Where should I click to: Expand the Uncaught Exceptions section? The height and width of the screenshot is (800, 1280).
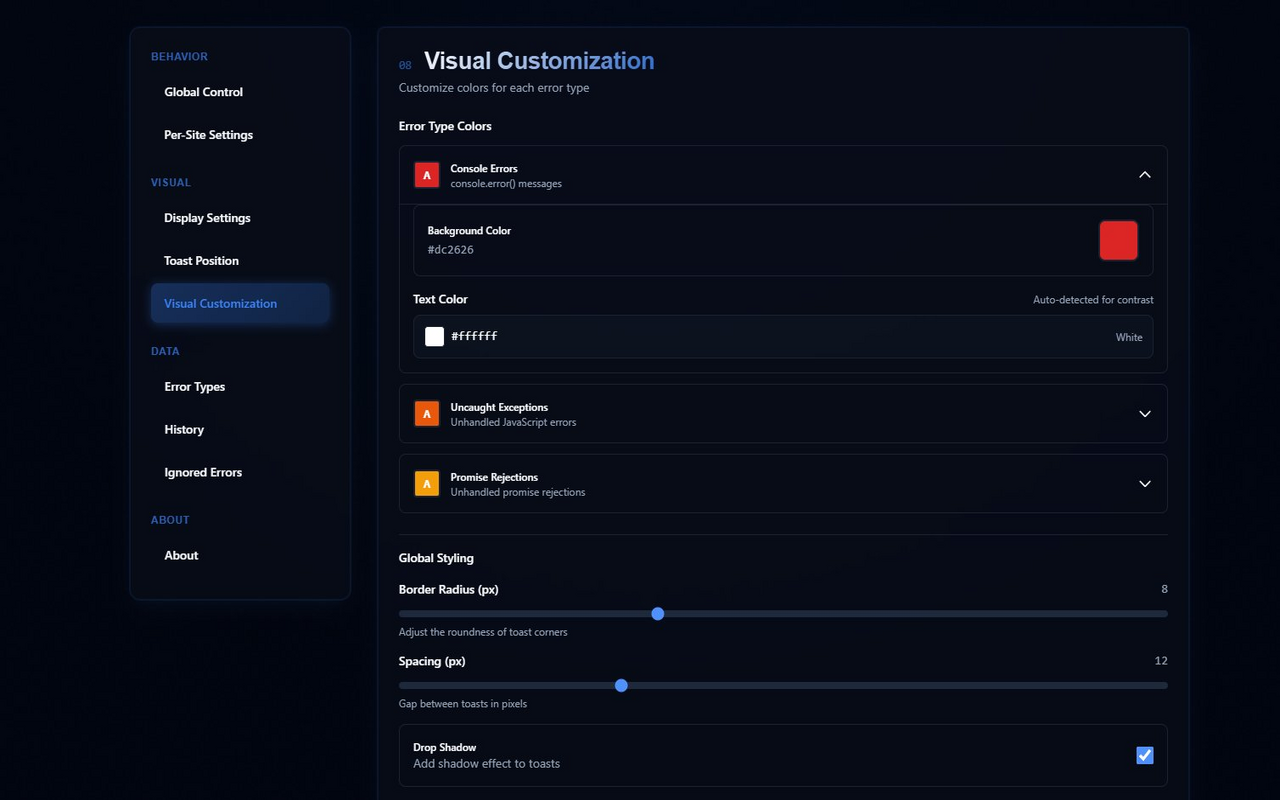click(x=1145, y=414)
